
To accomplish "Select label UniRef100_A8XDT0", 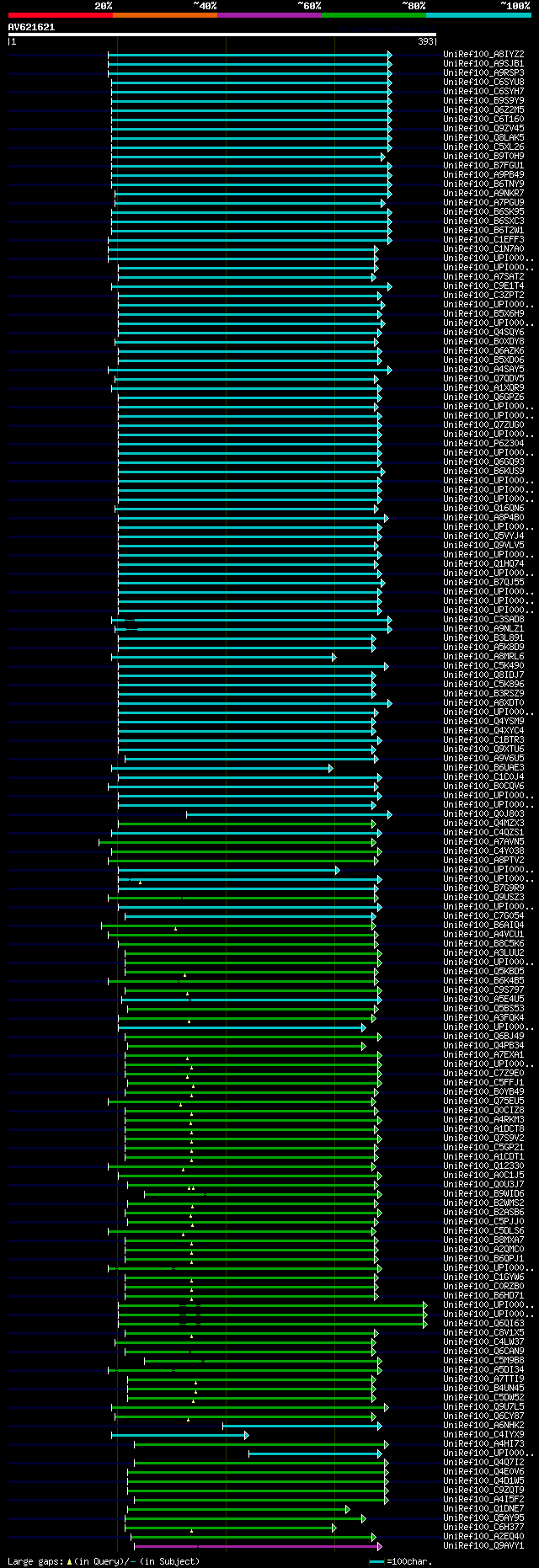I will coord(483,702).
